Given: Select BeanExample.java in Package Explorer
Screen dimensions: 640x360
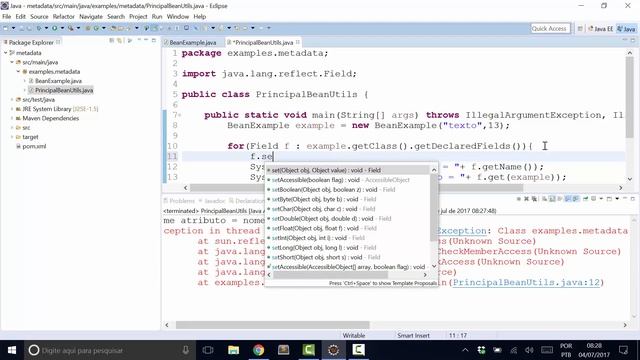Looking at the screenshot, I should pyautogui.click(x=58, y=81).
